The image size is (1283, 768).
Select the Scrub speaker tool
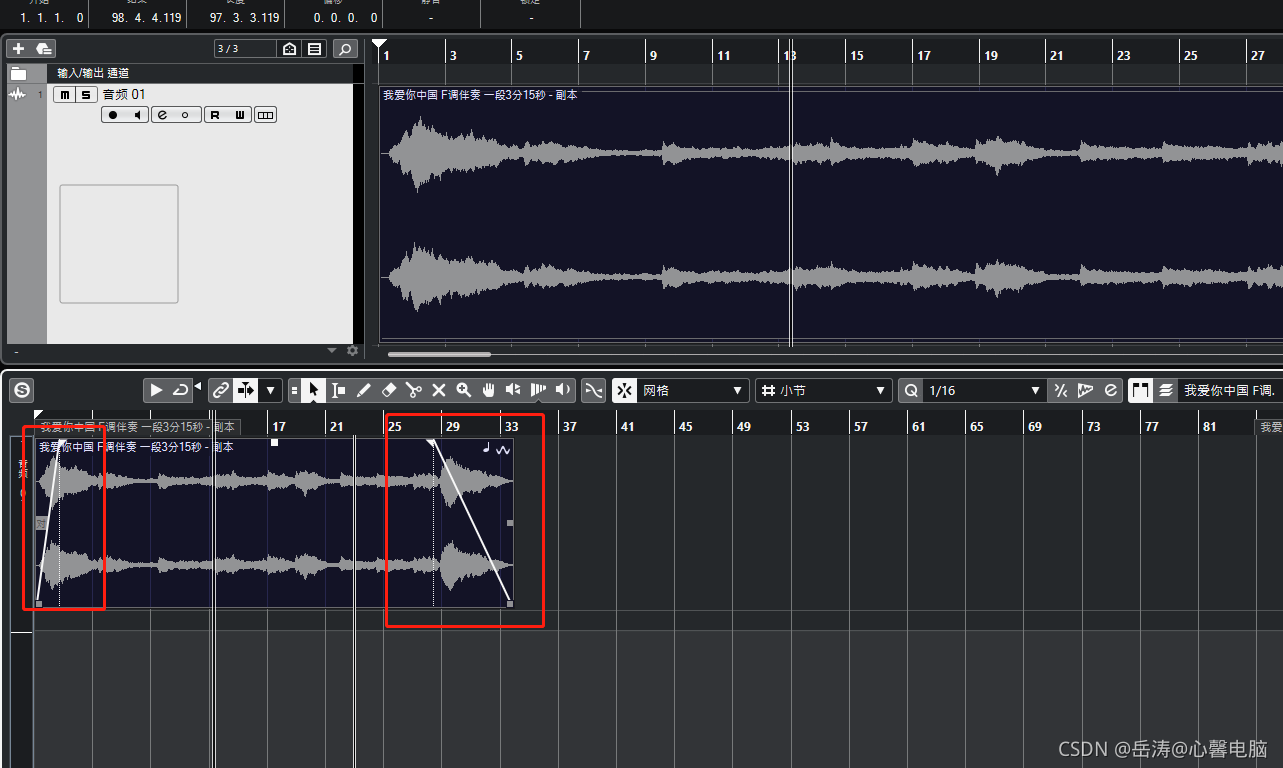pyautogui.click(x=514, y=390)
